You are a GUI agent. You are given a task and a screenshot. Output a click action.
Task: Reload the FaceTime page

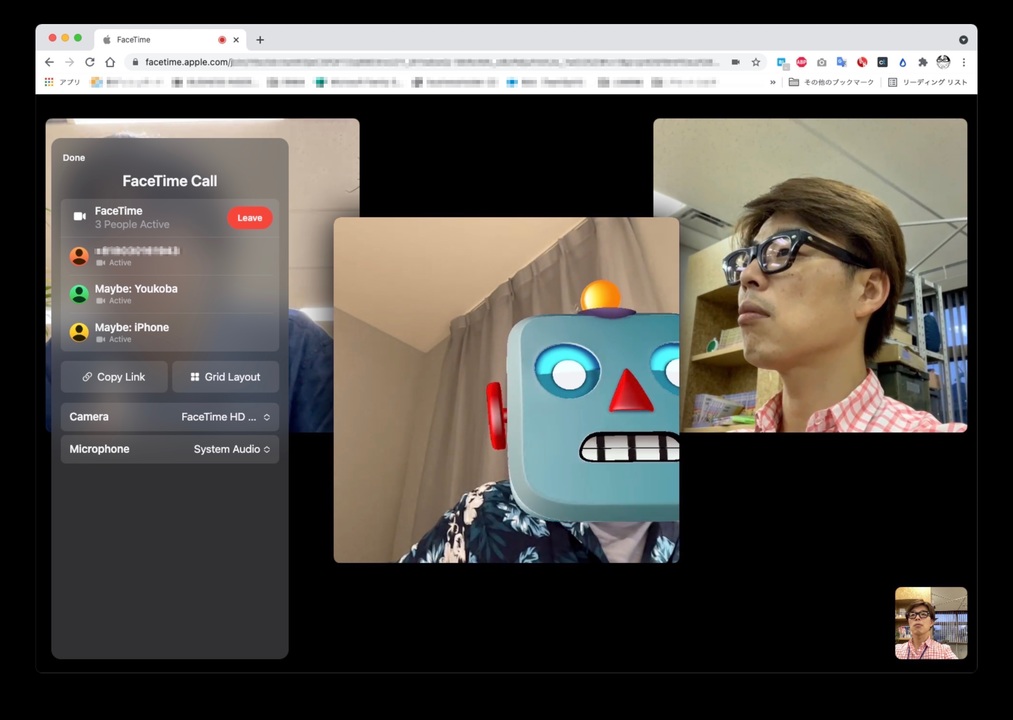90,62
